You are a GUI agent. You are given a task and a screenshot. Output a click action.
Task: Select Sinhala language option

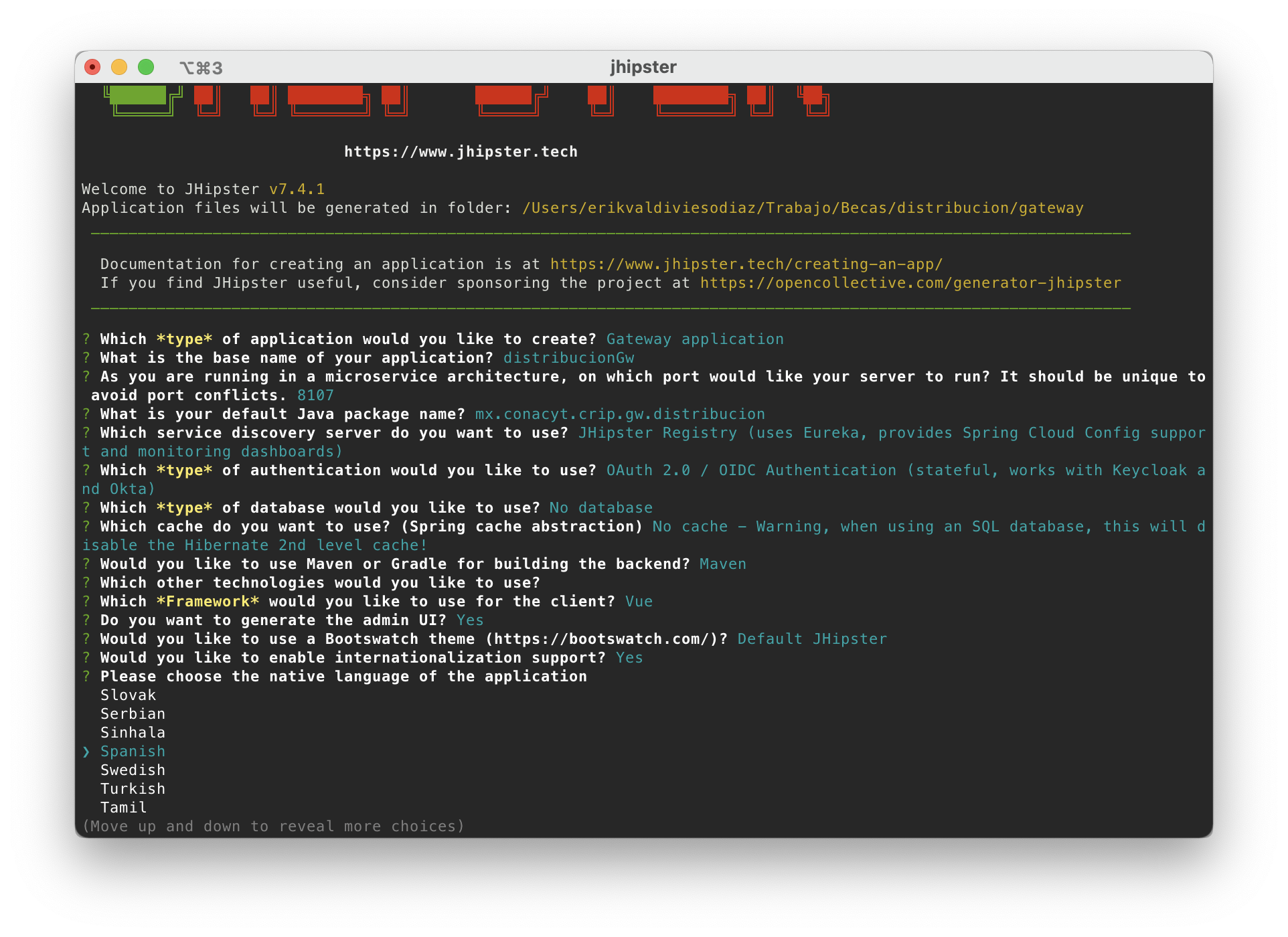[133, 733]
